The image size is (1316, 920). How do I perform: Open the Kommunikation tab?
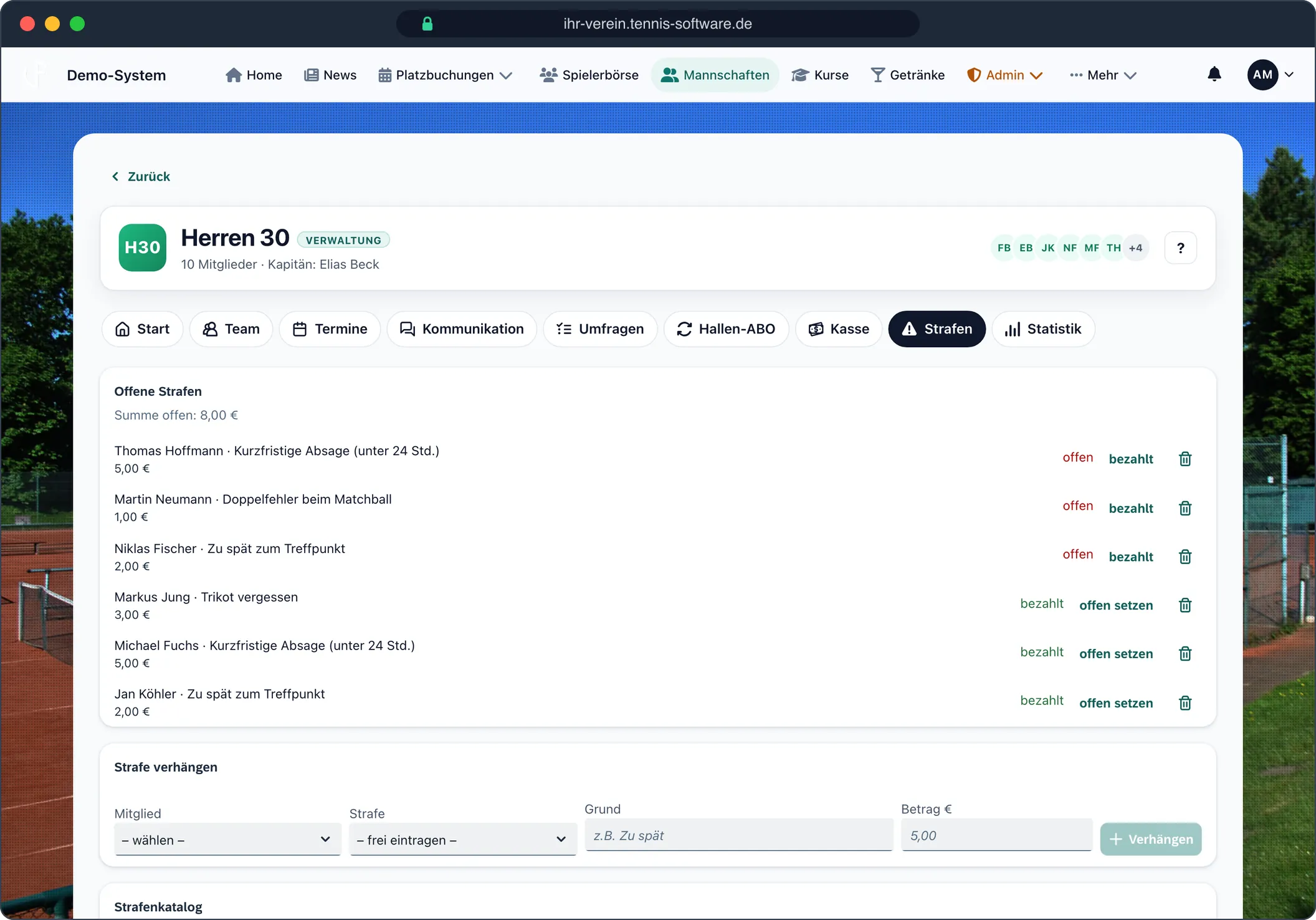pos(462,329)
